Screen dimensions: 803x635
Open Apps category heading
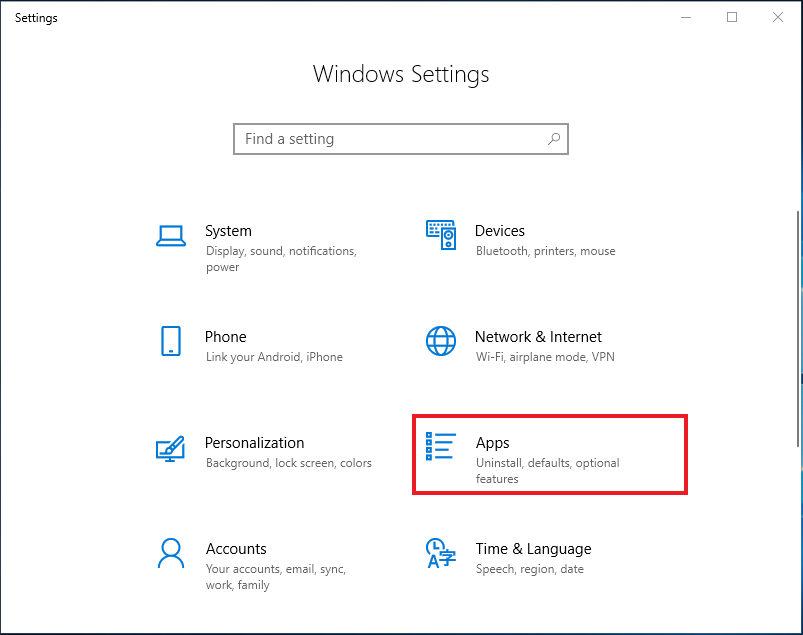coord(493,443)
